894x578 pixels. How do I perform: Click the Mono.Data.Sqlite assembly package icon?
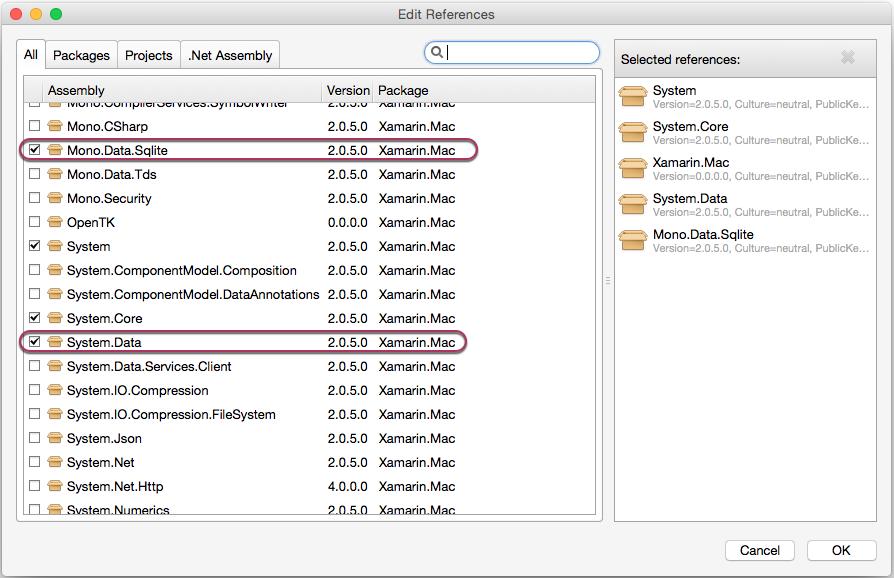[x=55, y=150]
